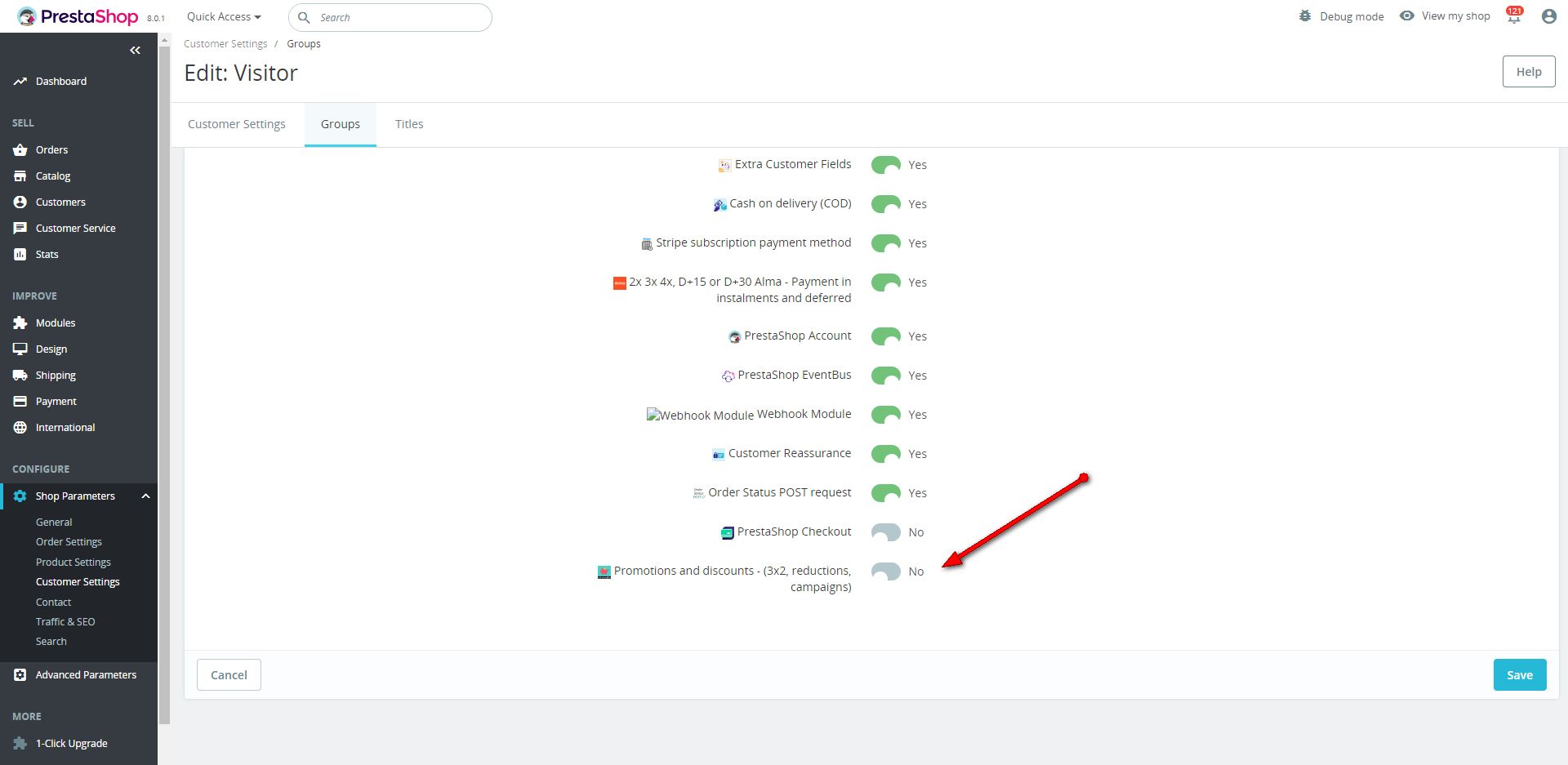
Task: Open Search under Shop Parameters
Action: (x=51, y=642)
